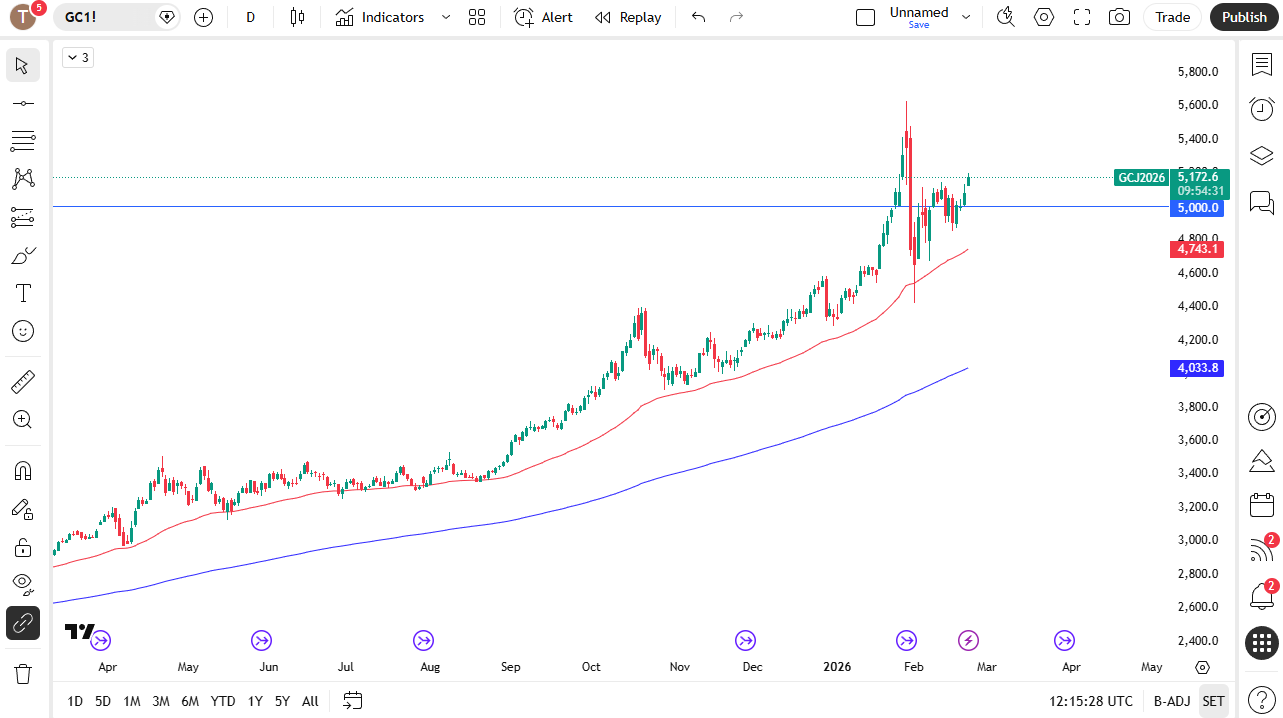Redo the last action

click(x=737, y=17)
